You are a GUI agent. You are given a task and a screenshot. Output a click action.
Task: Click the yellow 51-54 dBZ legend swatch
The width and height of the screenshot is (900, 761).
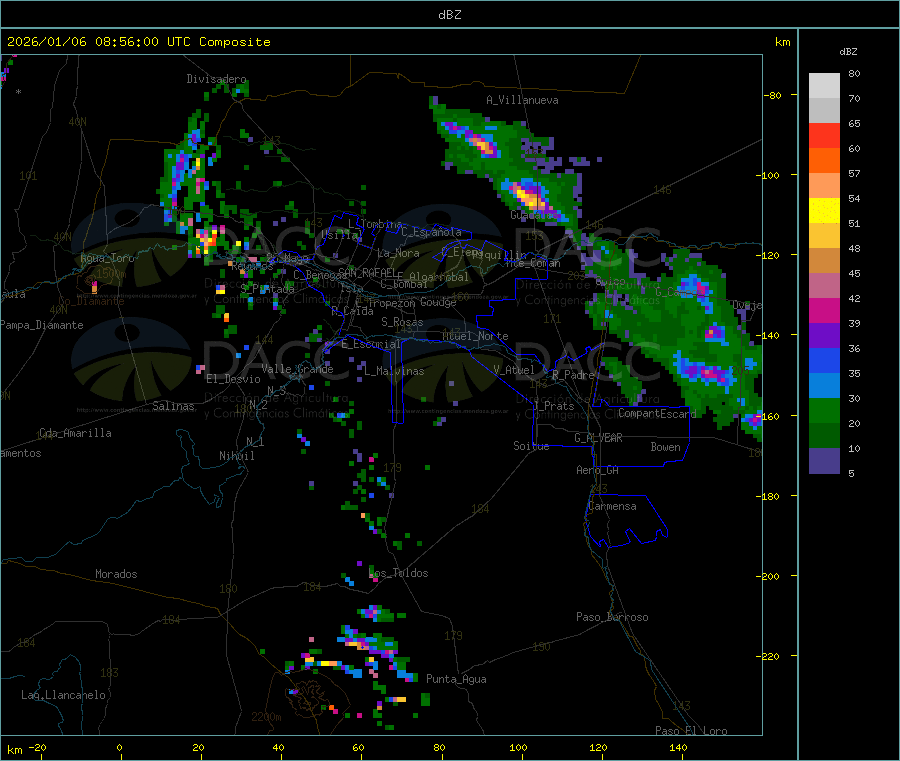pyautogui.click(x=824, y=211)
